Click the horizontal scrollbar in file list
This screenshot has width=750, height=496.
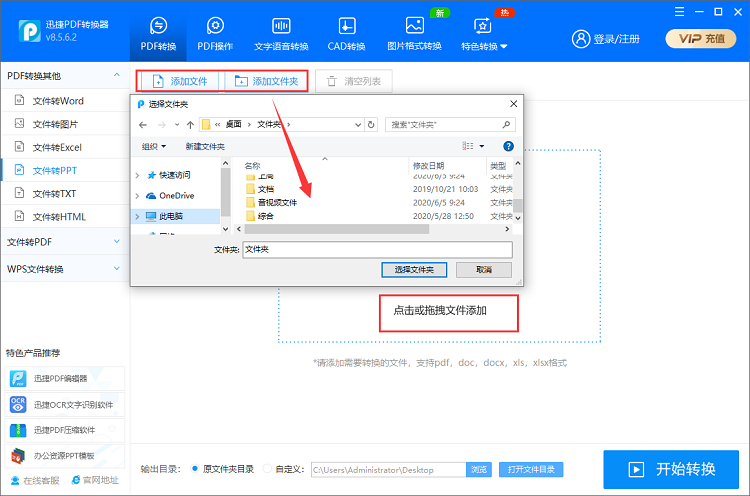(x=337, y=229)
